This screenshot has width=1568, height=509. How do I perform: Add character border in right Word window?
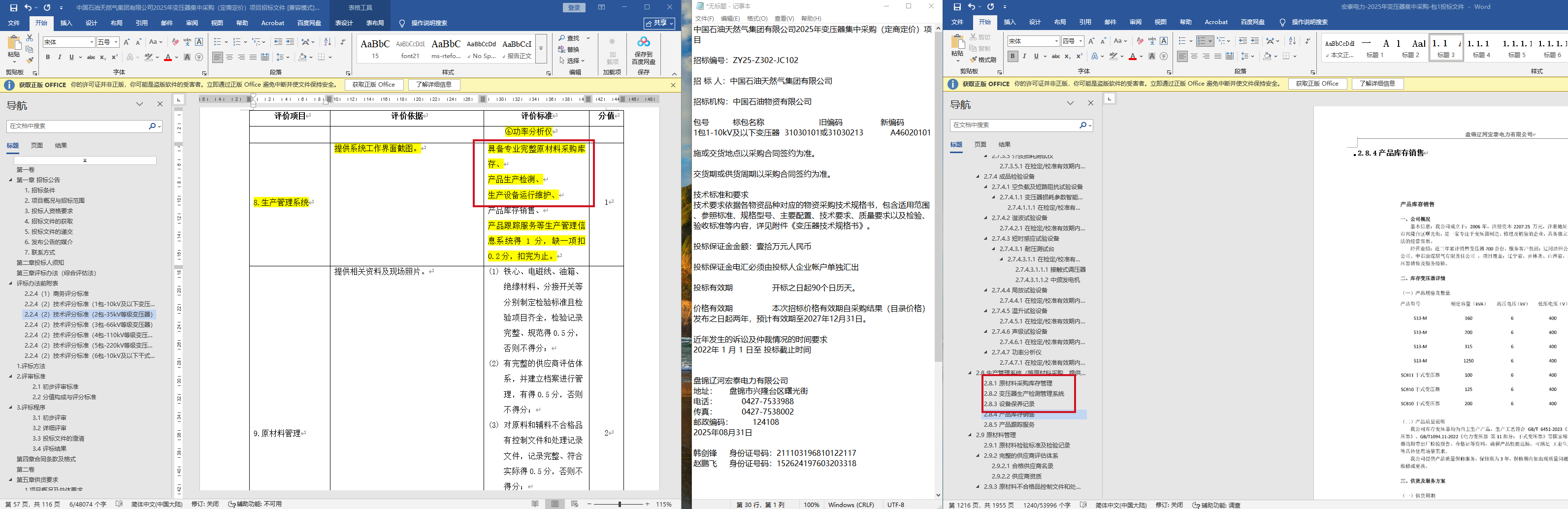(1164, 41)
